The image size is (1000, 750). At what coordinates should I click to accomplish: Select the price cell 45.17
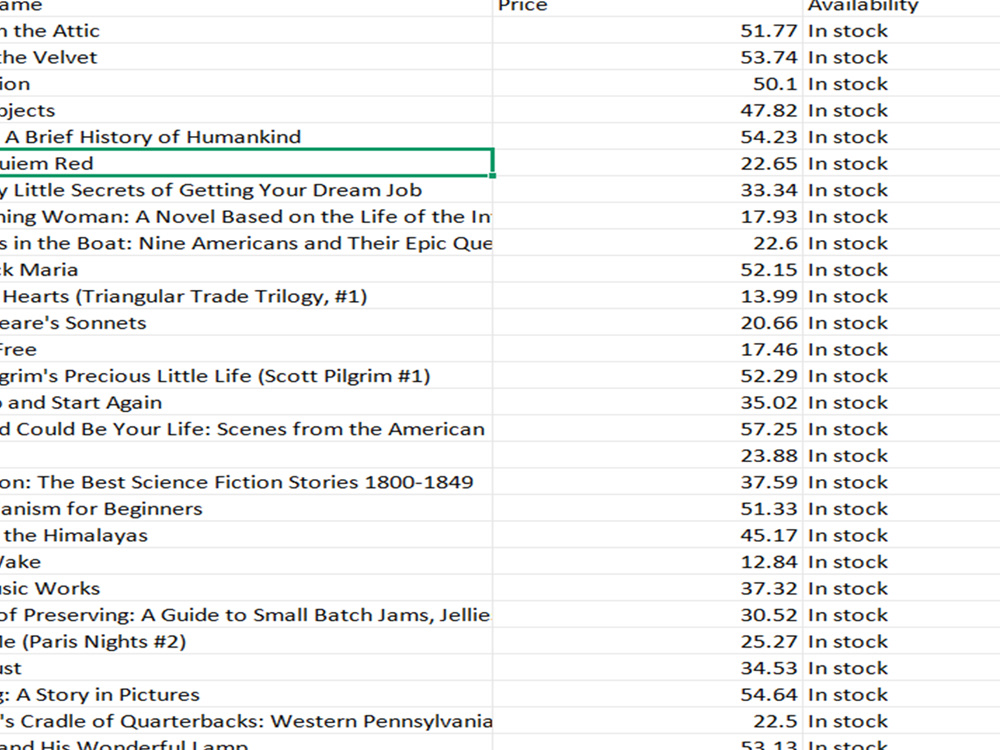click(x=647, y=535)
